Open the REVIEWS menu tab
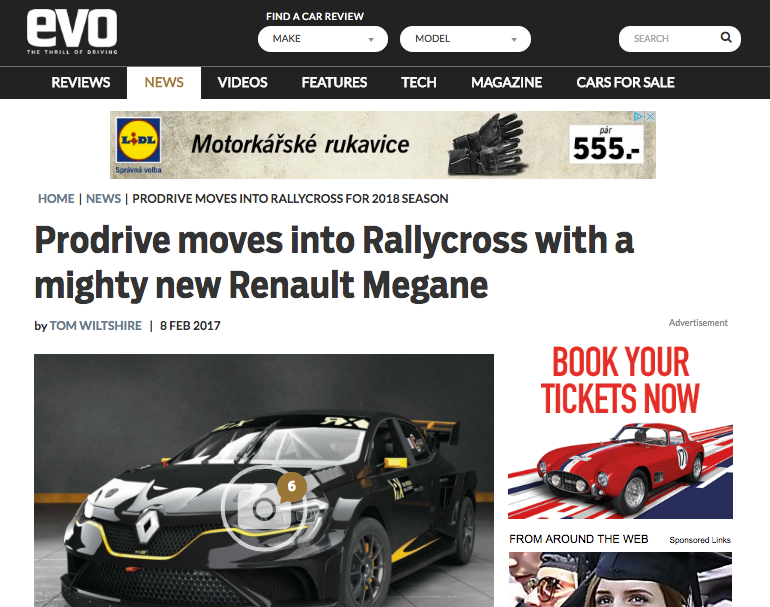The height and width of the screenshot is (607, 770). 81,83
